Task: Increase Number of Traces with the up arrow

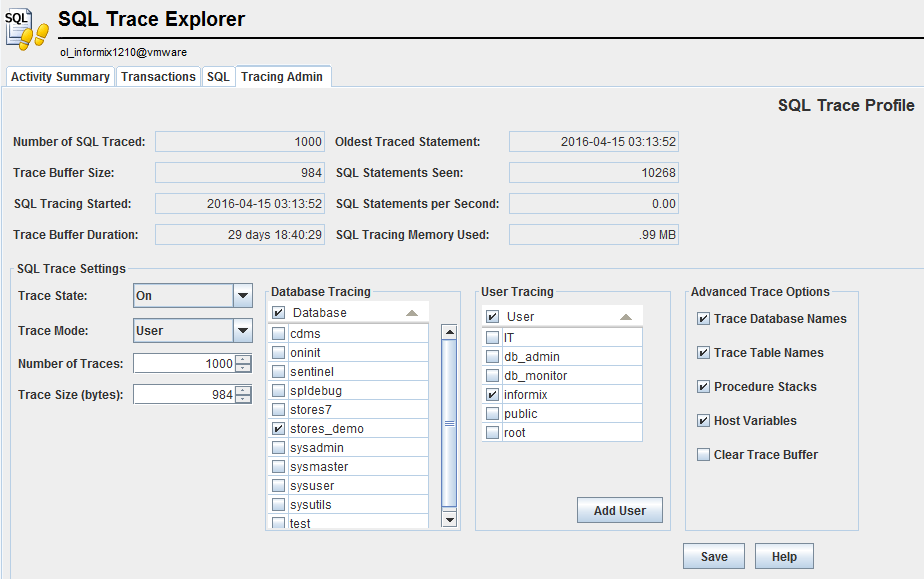Action: click(244, 359)
